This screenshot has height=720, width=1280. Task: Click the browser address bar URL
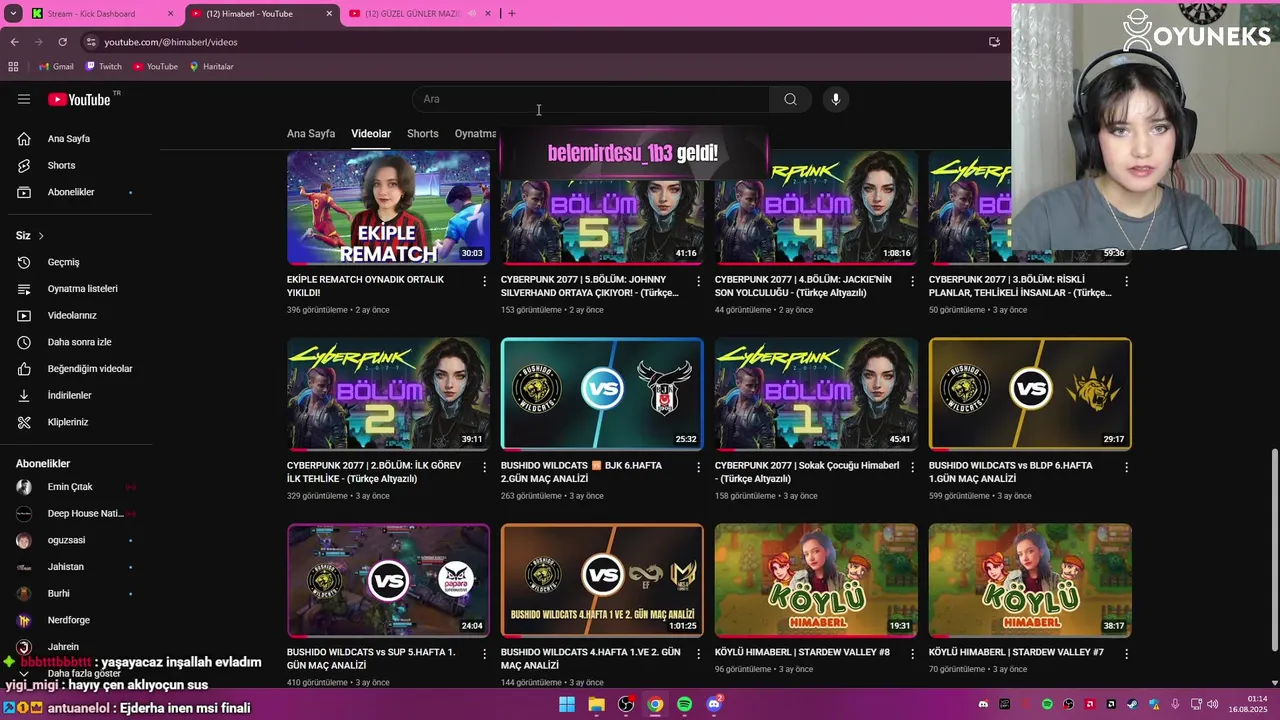(x=171, y=42)
